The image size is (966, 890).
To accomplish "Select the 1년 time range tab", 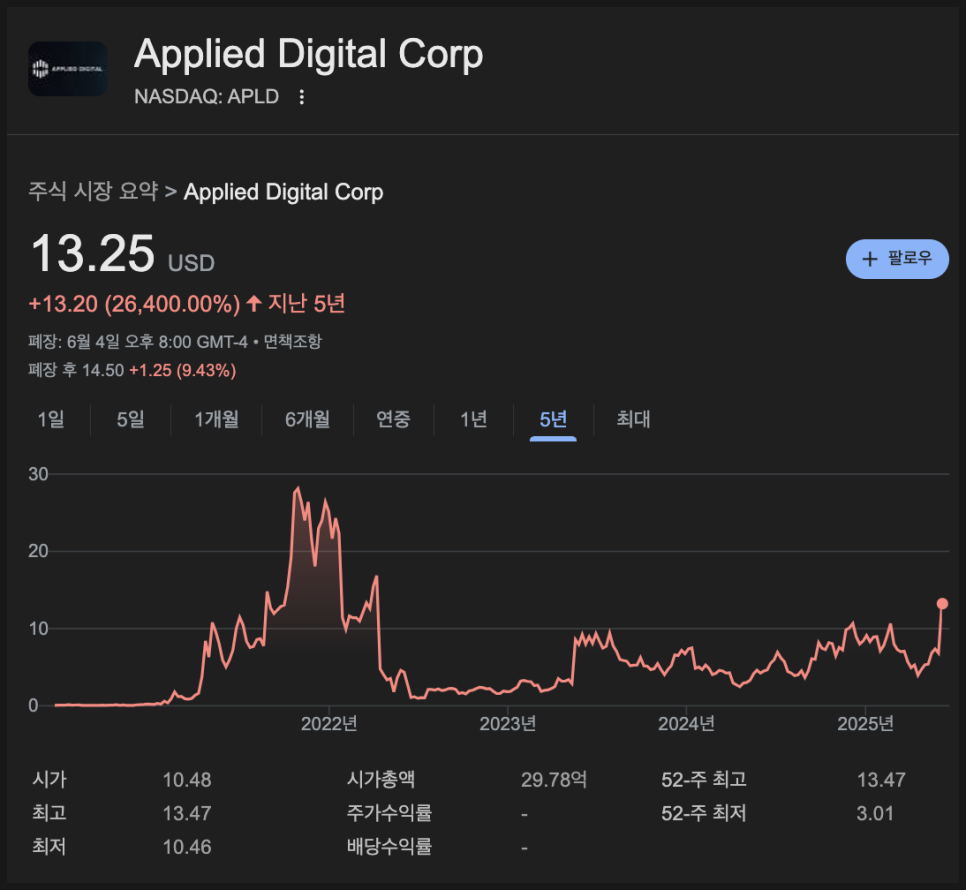I will [473, 419].
